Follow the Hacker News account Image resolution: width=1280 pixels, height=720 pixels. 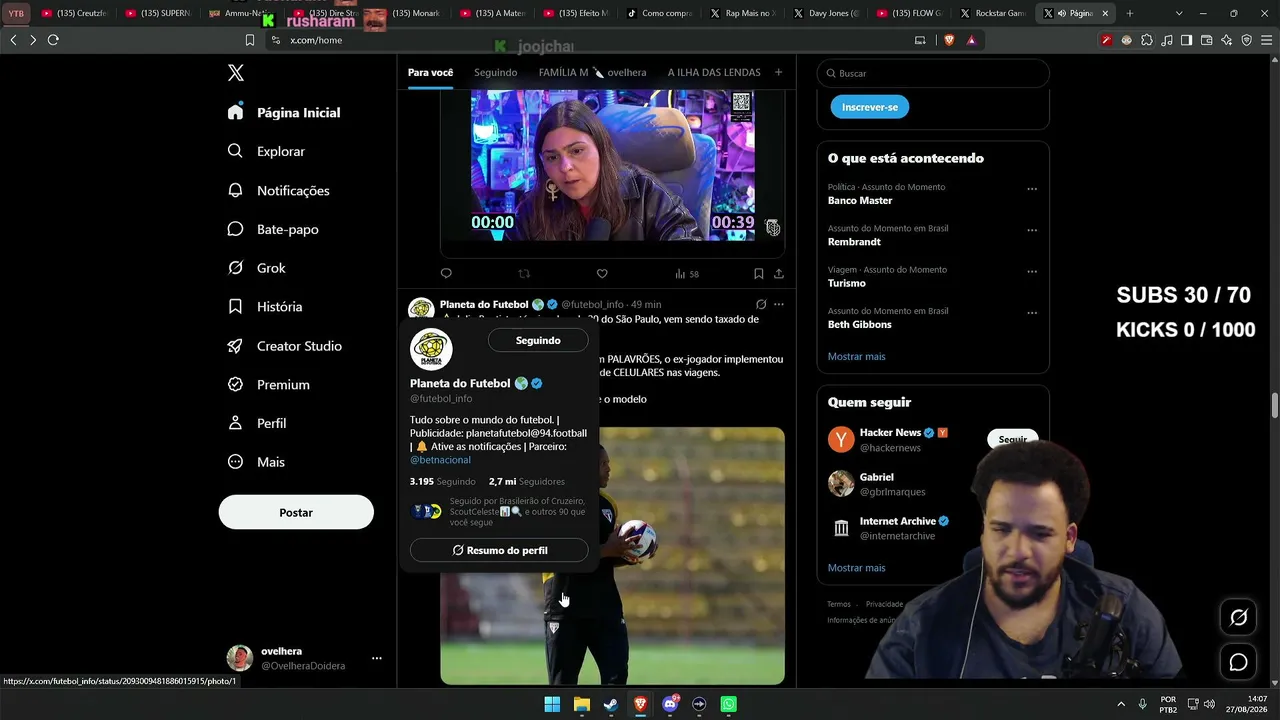click(1013, 439)
